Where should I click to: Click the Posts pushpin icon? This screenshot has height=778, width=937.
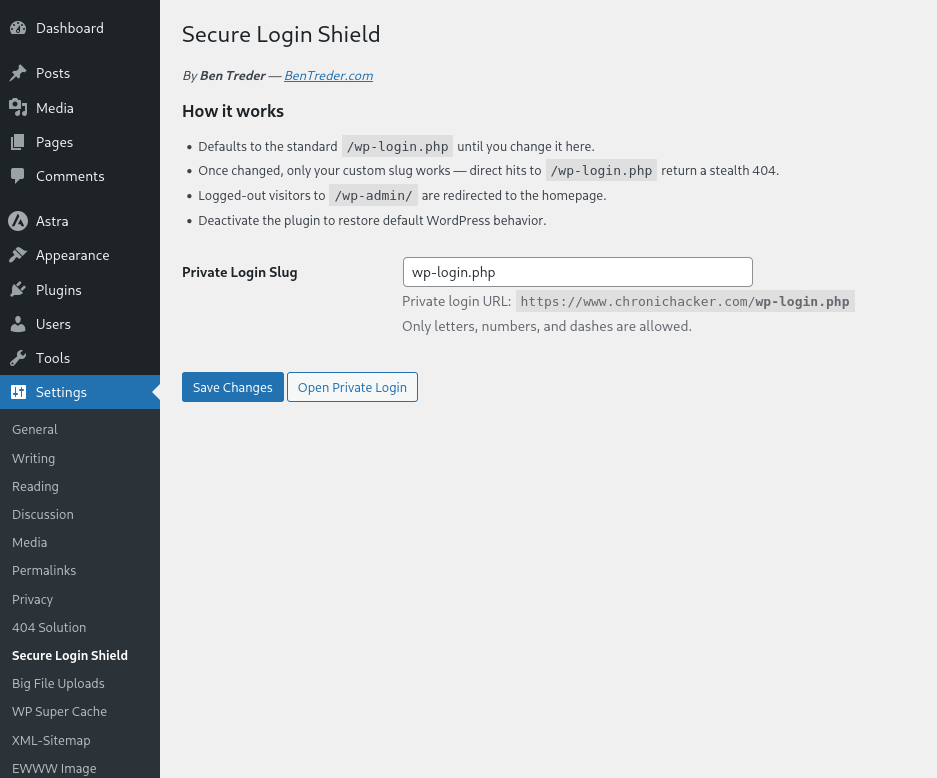[18, 73]
